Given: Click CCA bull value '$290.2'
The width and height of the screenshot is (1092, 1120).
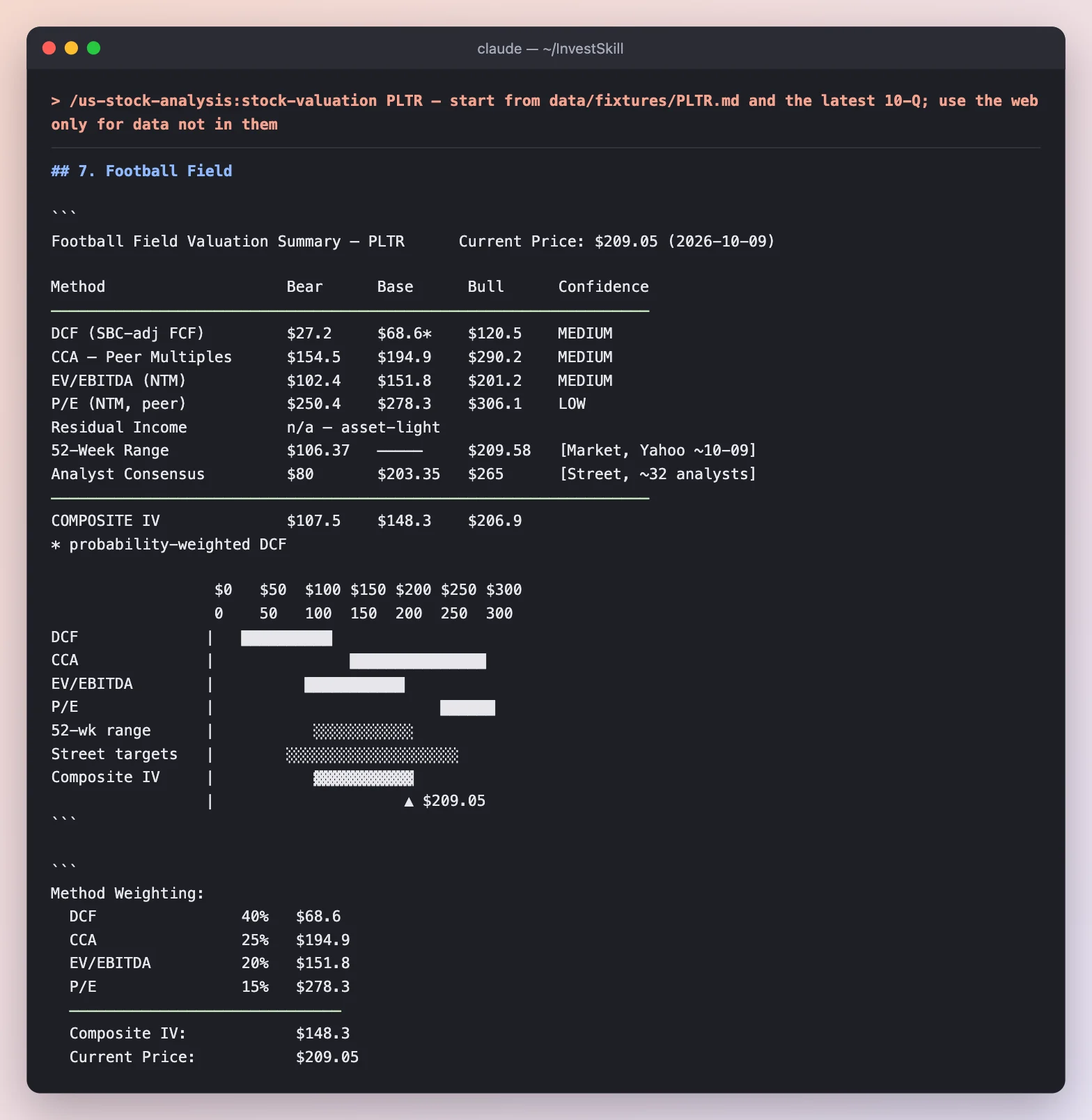Looking at the screenshot, I should point(494,357).
